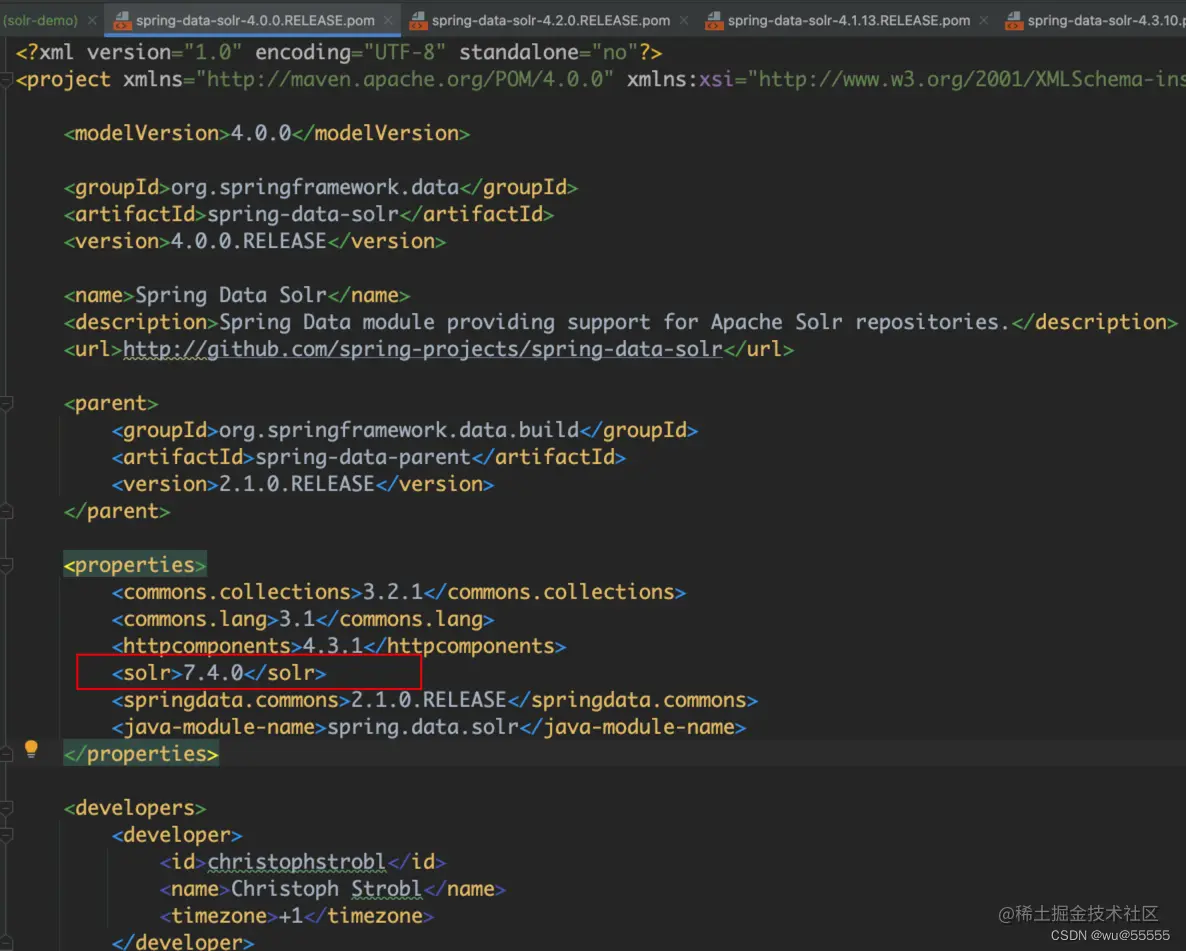Click the parent version 2.1.0.RELEASE line
Image resolution: width=1186 pixels, height=951 pixels.
pyautogui.click(x=303, y=484)
